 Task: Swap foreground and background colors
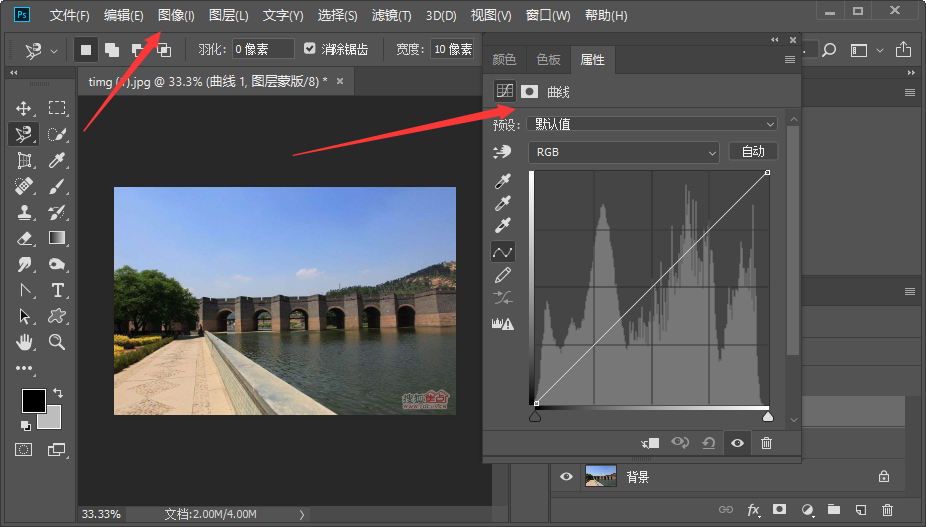(x=58, y=392)
